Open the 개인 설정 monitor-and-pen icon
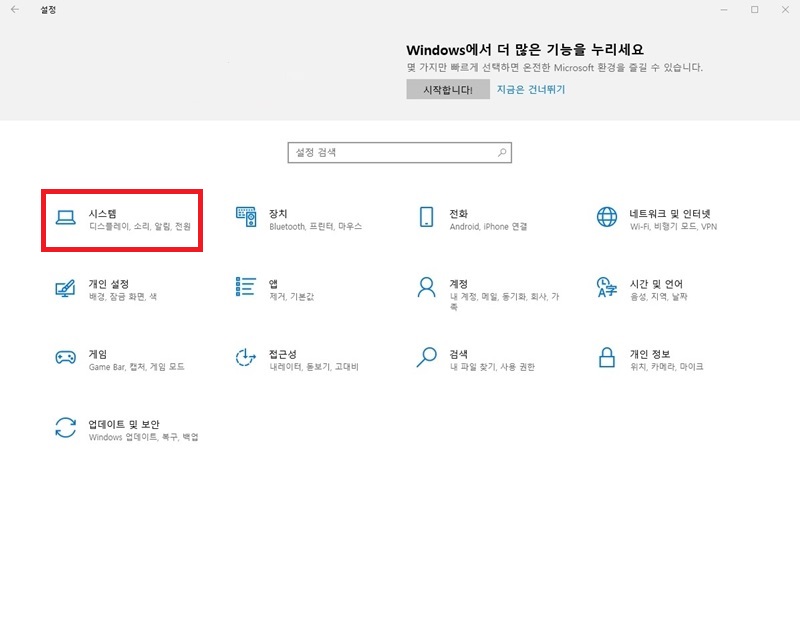This screenshot has height=620, width=800. coord(65,288)
